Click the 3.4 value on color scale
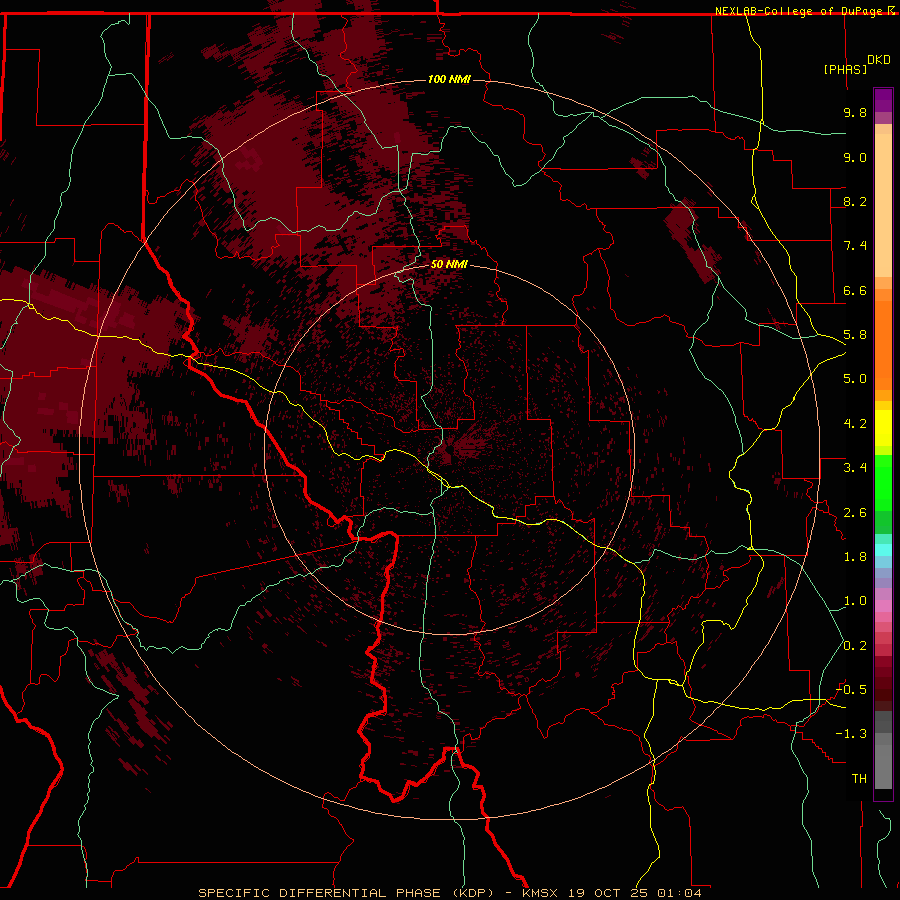Screen dimensions: 900x900 coord(855,468)
